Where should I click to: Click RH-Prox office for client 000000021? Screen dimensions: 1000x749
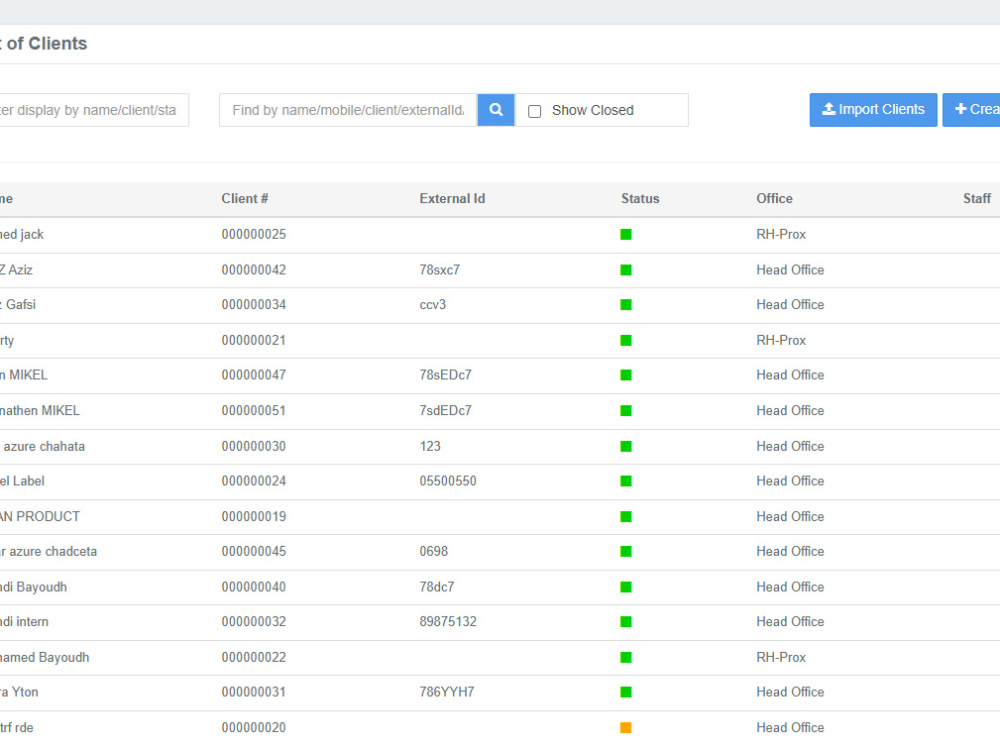(x=781, y=341)
